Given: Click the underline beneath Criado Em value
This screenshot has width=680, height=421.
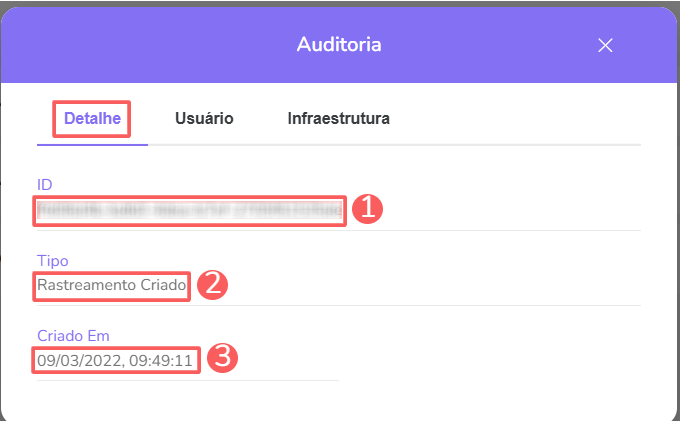Looking at the screenshot, I should (x=187, y=379).
